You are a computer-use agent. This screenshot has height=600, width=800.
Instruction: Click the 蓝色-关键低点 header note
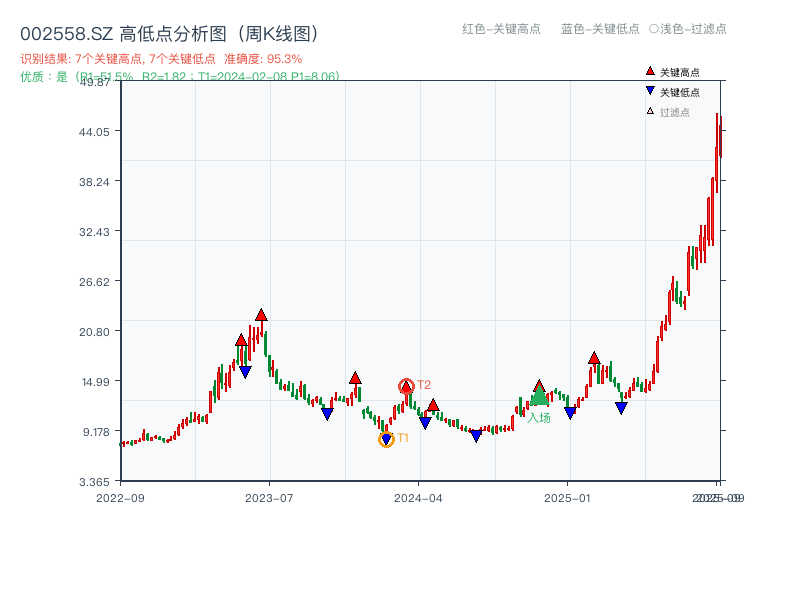click(600, 29)
